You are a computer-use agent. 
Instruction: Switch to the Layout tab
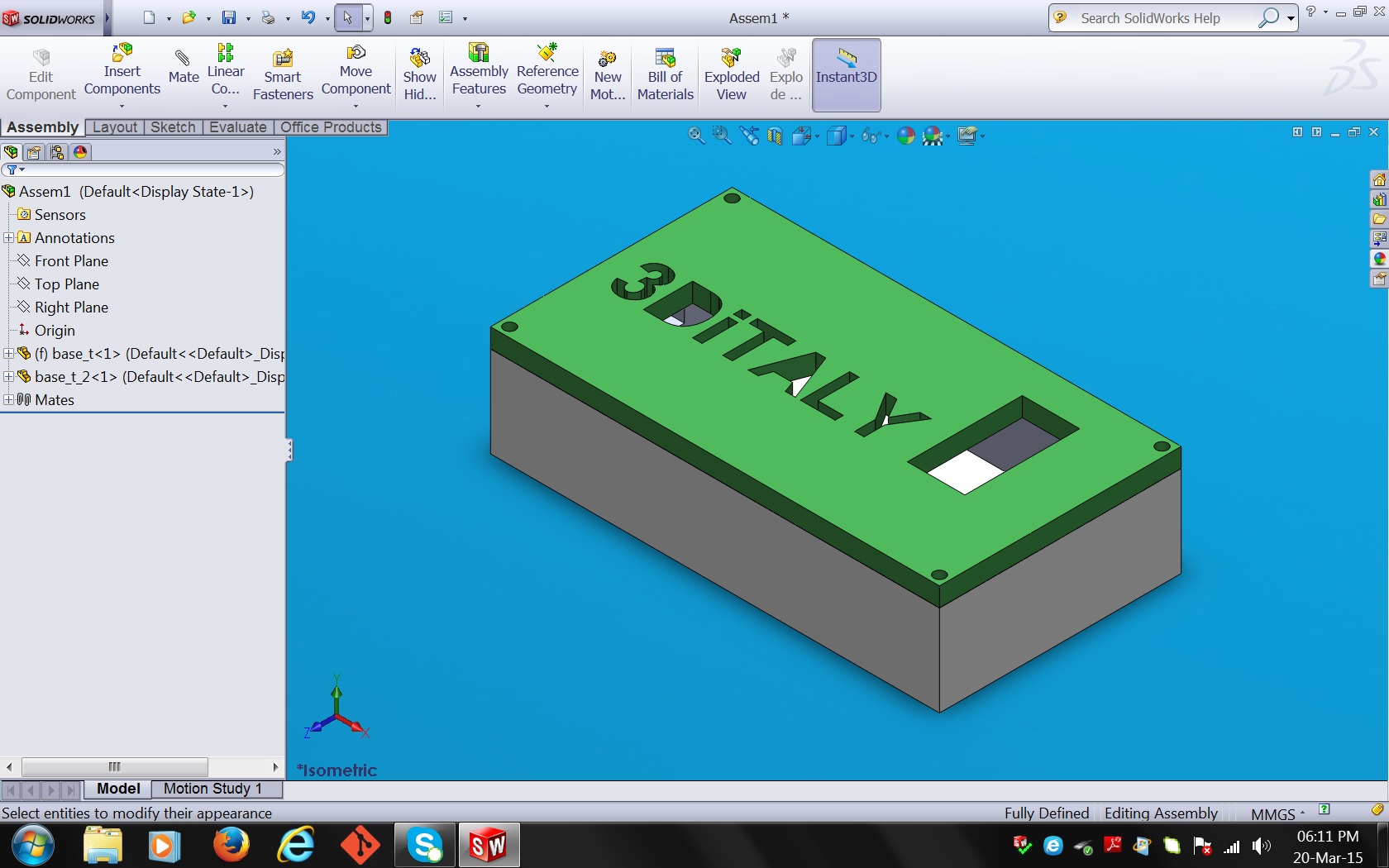115,127
